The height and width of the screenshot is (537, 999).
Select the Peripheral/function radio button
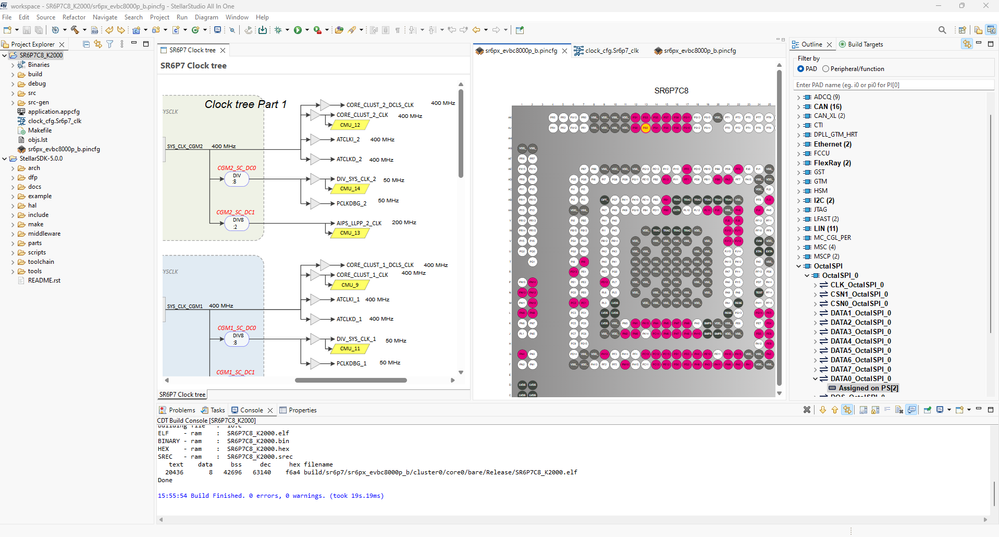tap(826, 69)
